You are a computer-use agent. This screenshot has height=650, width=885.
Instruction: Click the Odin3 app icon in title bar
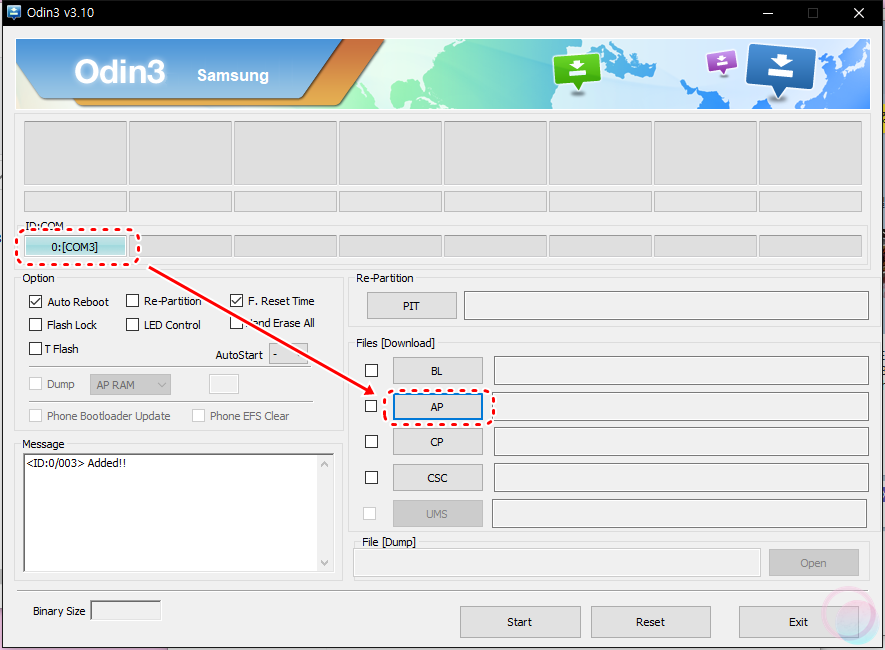(x=14, y=12)
